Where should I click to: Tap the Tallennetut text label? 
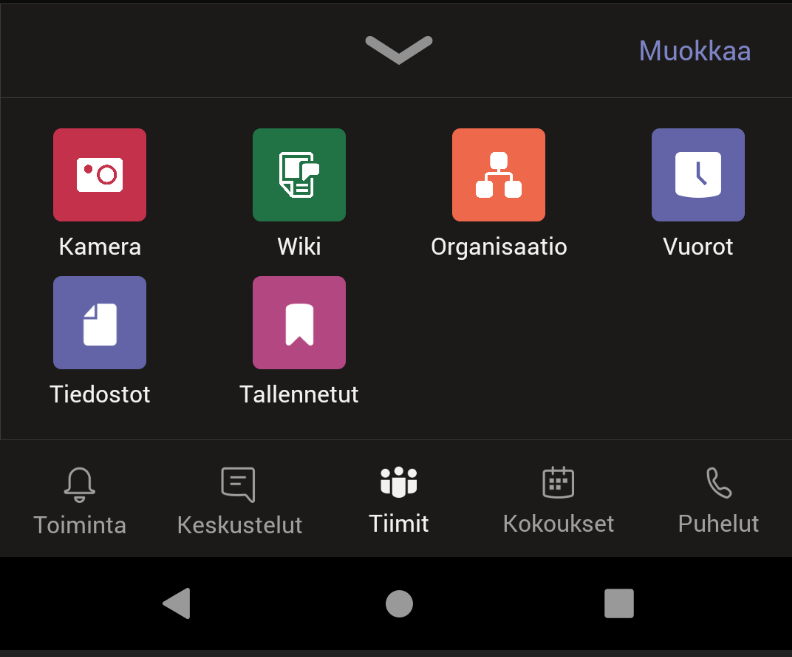pos(299,395)
